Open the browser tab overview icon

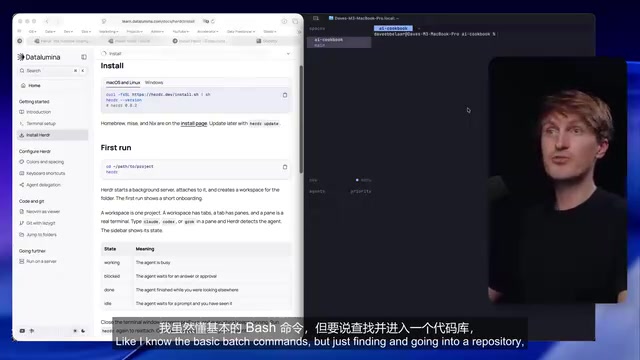point(295,21)
